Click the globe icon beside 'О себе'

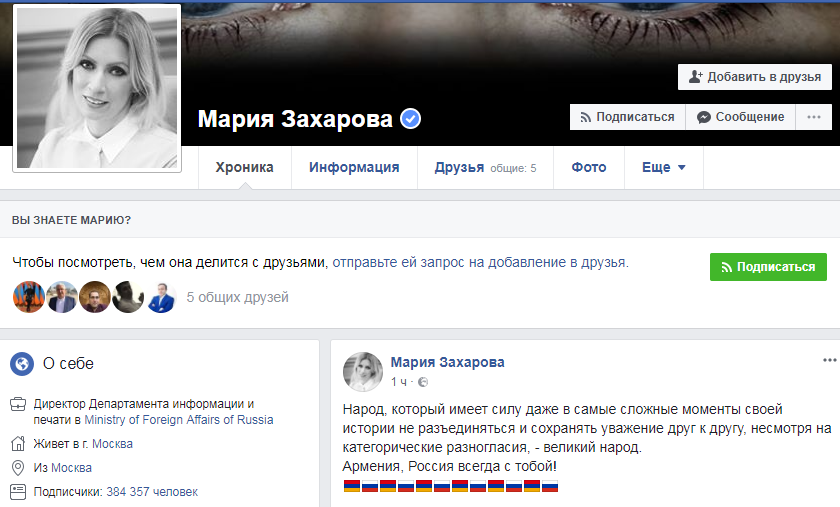pos(22,364)
